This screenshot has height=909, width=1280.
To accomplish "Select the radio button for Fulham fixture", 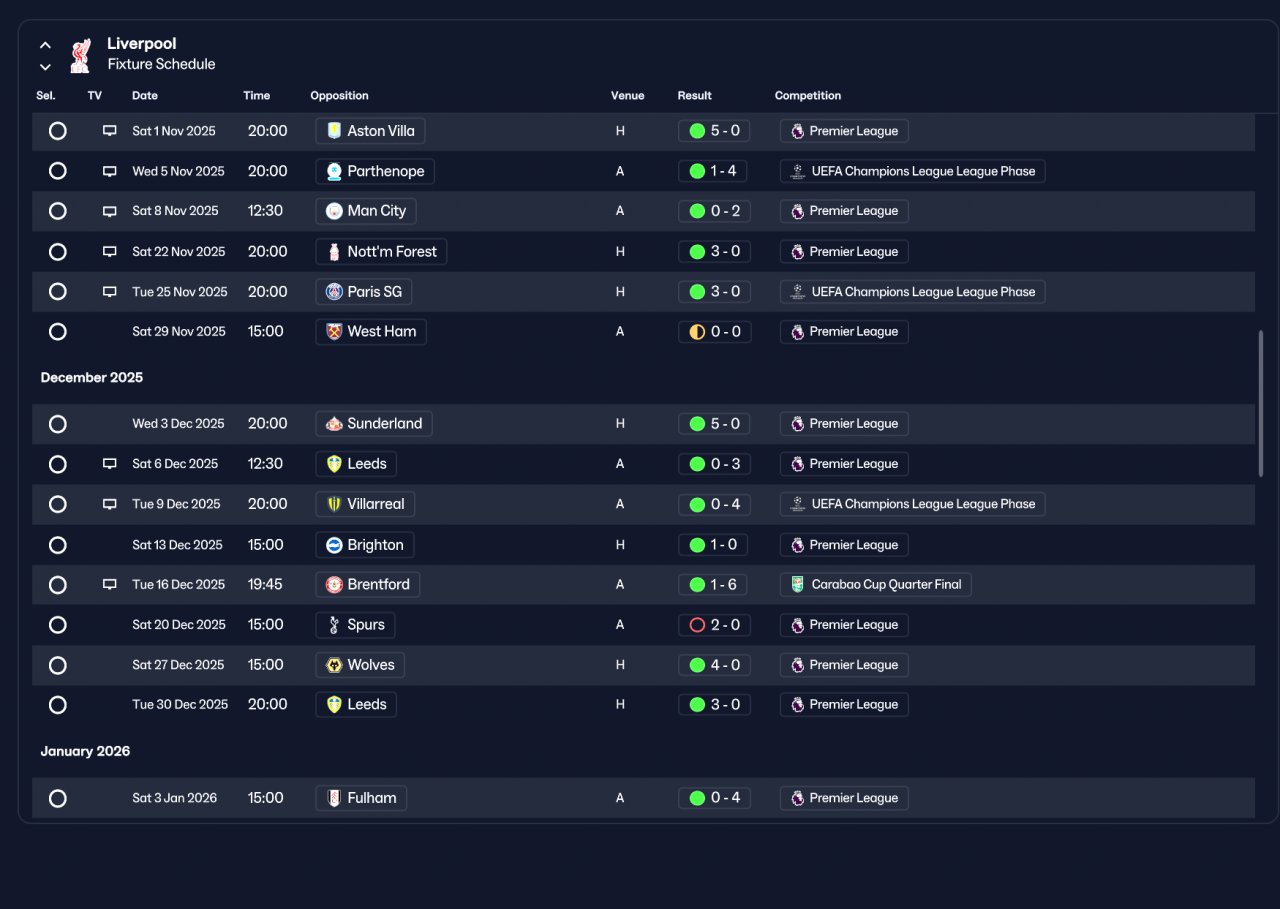I will pyautogui.click(x=58, y=798).
